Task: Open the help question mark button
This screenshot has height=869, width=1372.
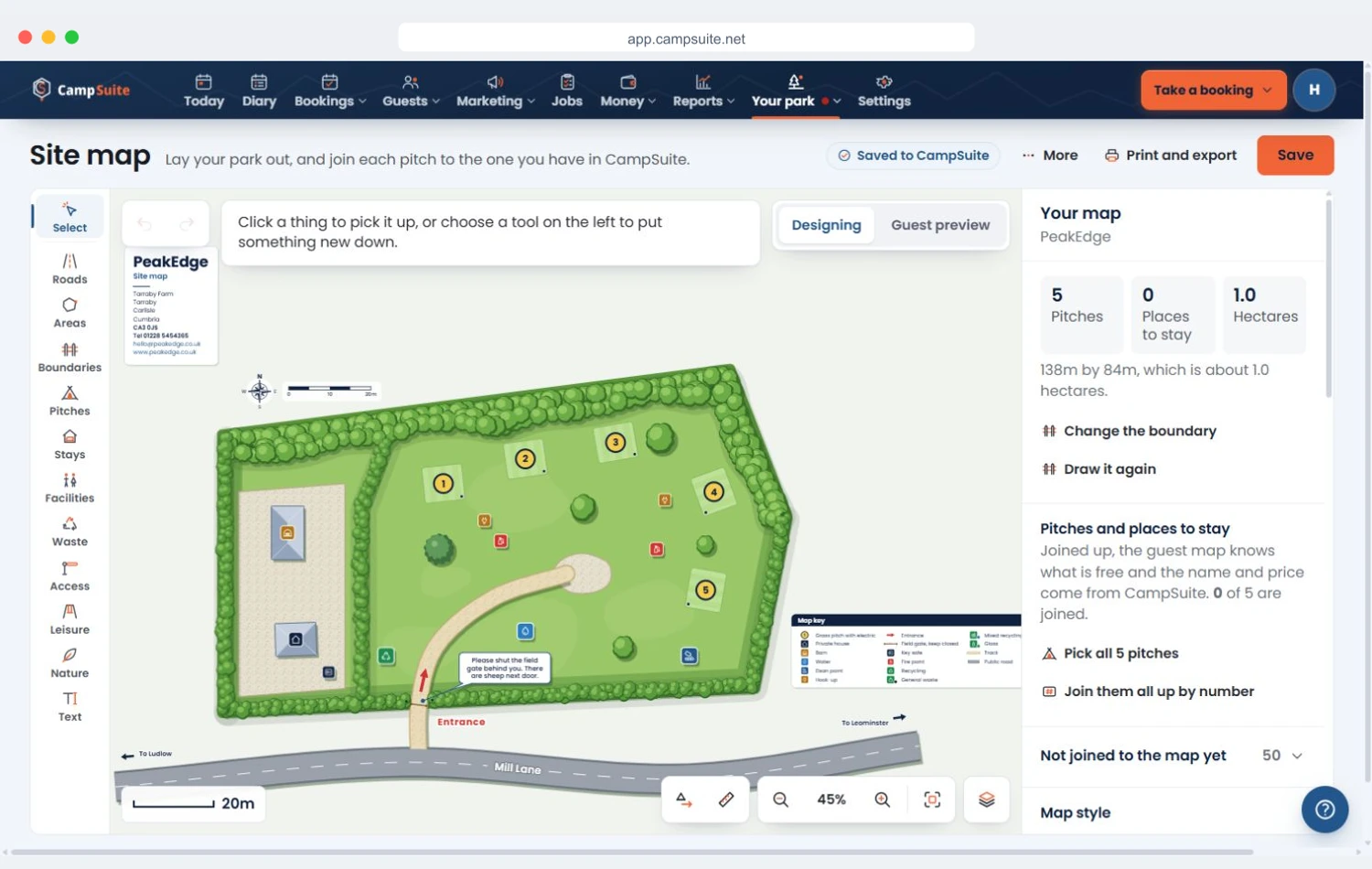Action: (1324, 810)
